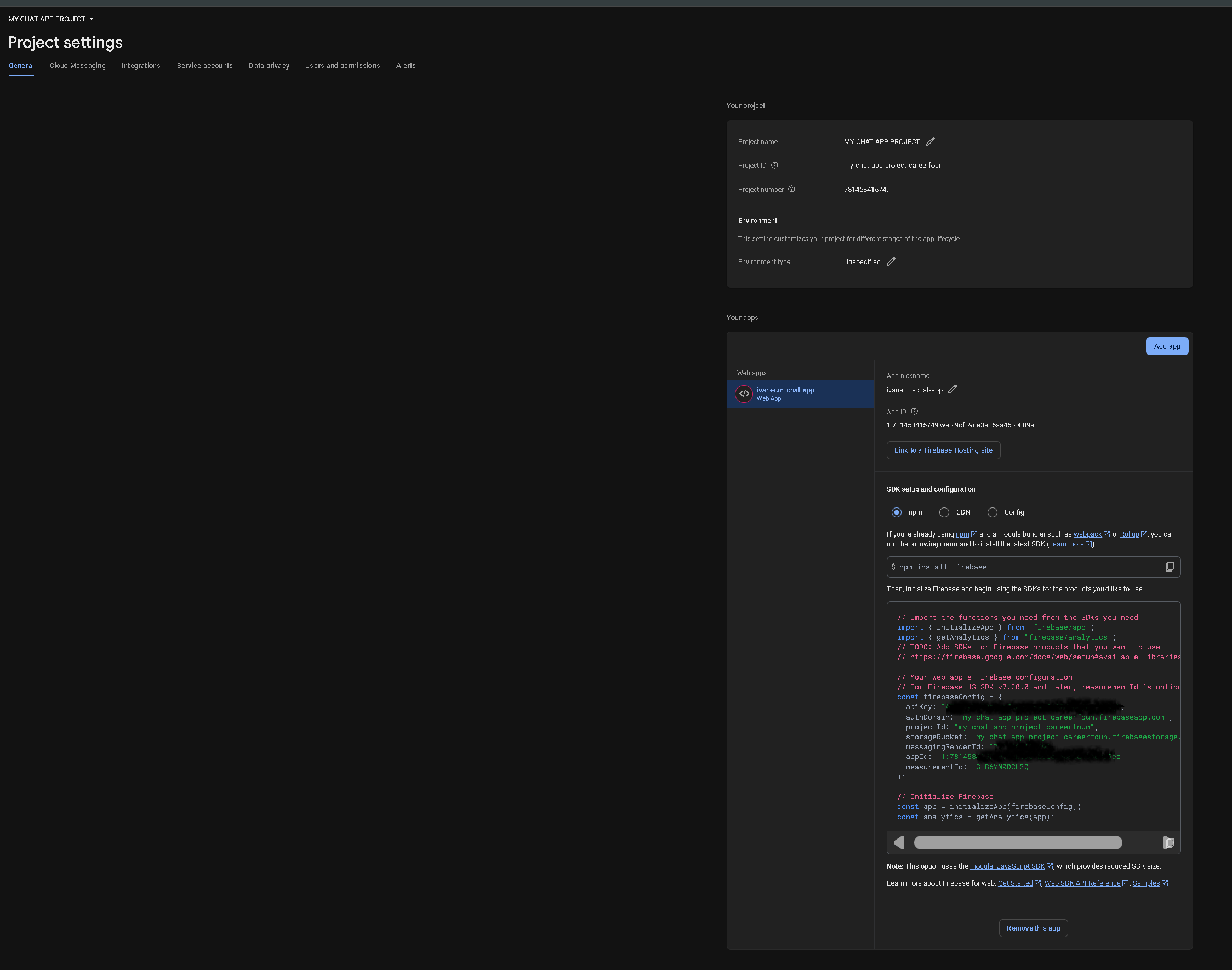Open the Project number help tooltip
Image resolution: width=1232 pixels, height=970 pixels.
(x=791, y=189)
